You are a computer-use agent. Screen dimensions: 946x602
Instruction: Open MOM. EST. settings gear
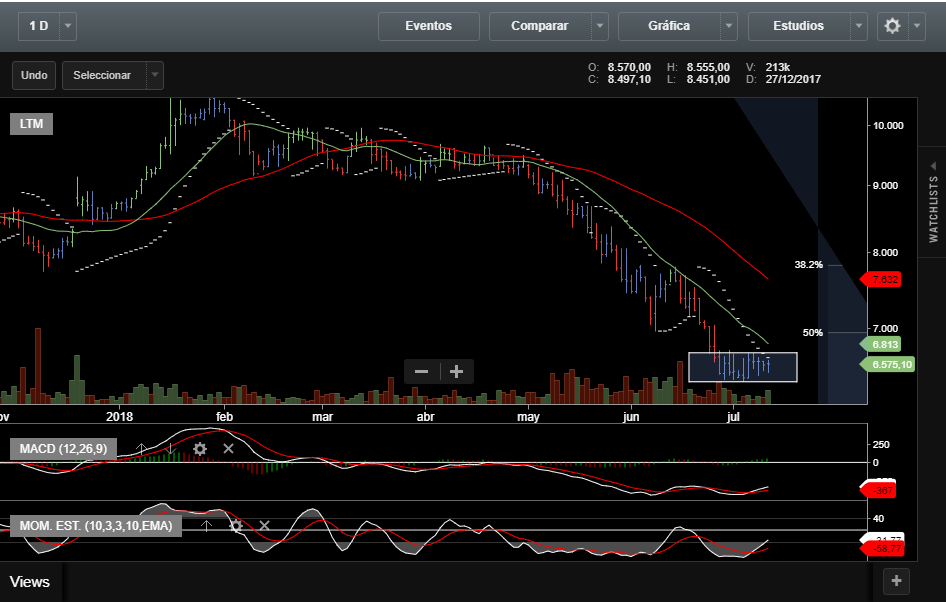pos(236,525)
